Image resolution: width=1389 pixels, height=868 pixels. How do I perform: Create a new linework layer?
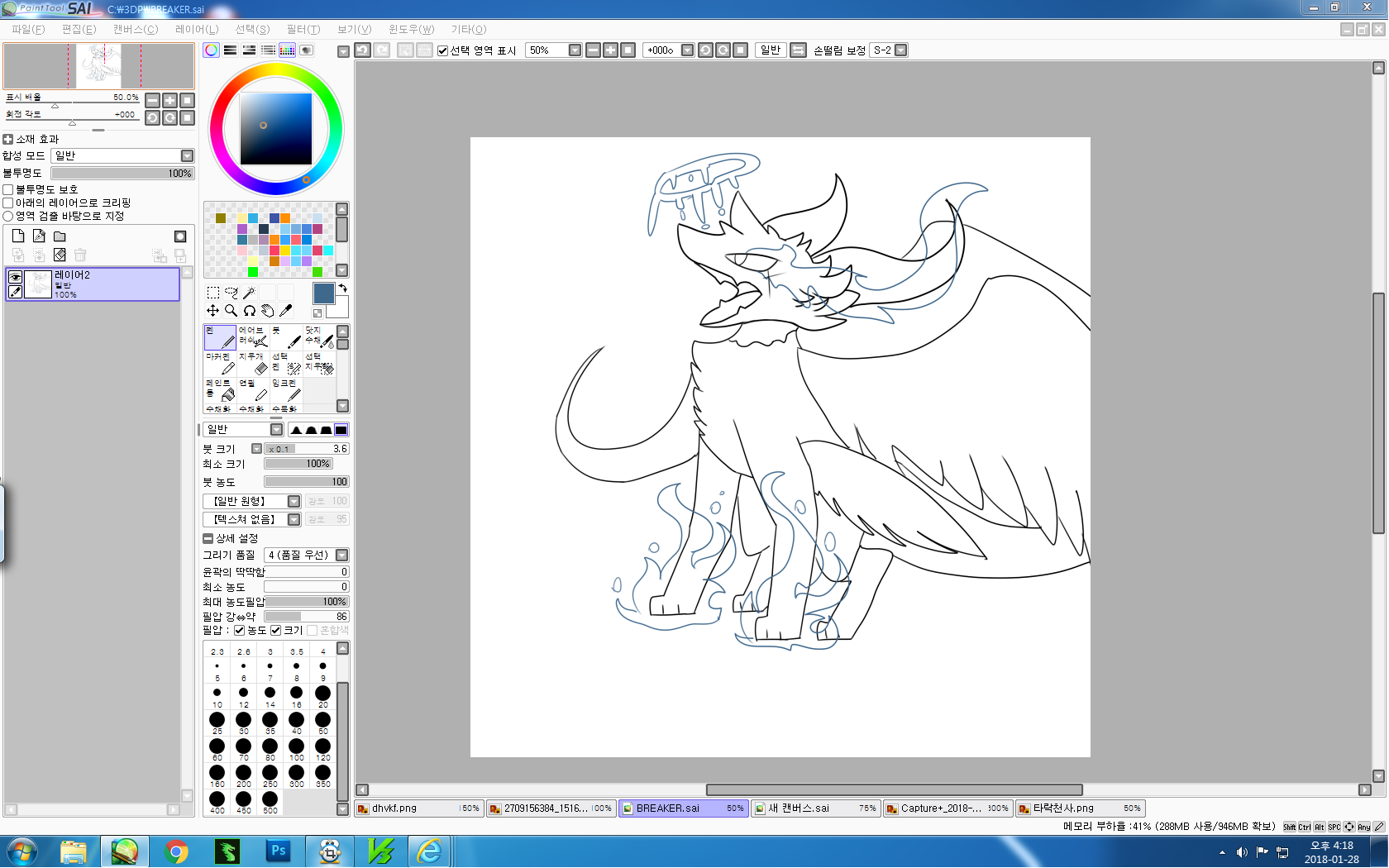[x=39, y=236]
